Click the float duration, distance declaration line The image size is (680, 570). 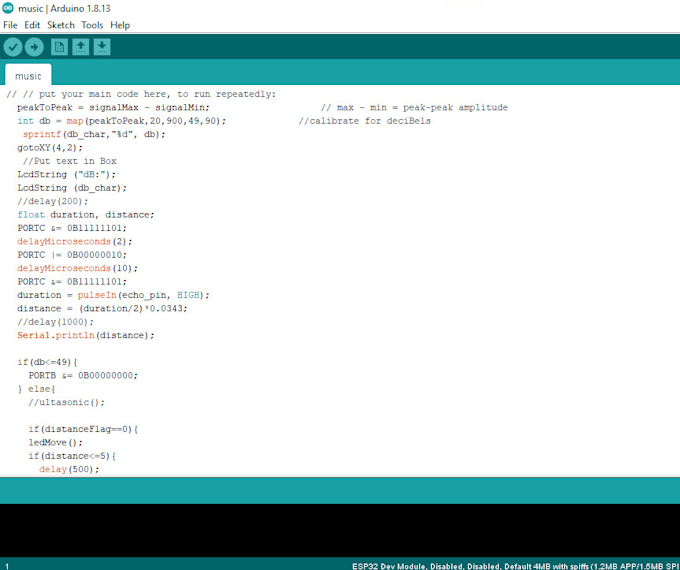coord(85,214)
